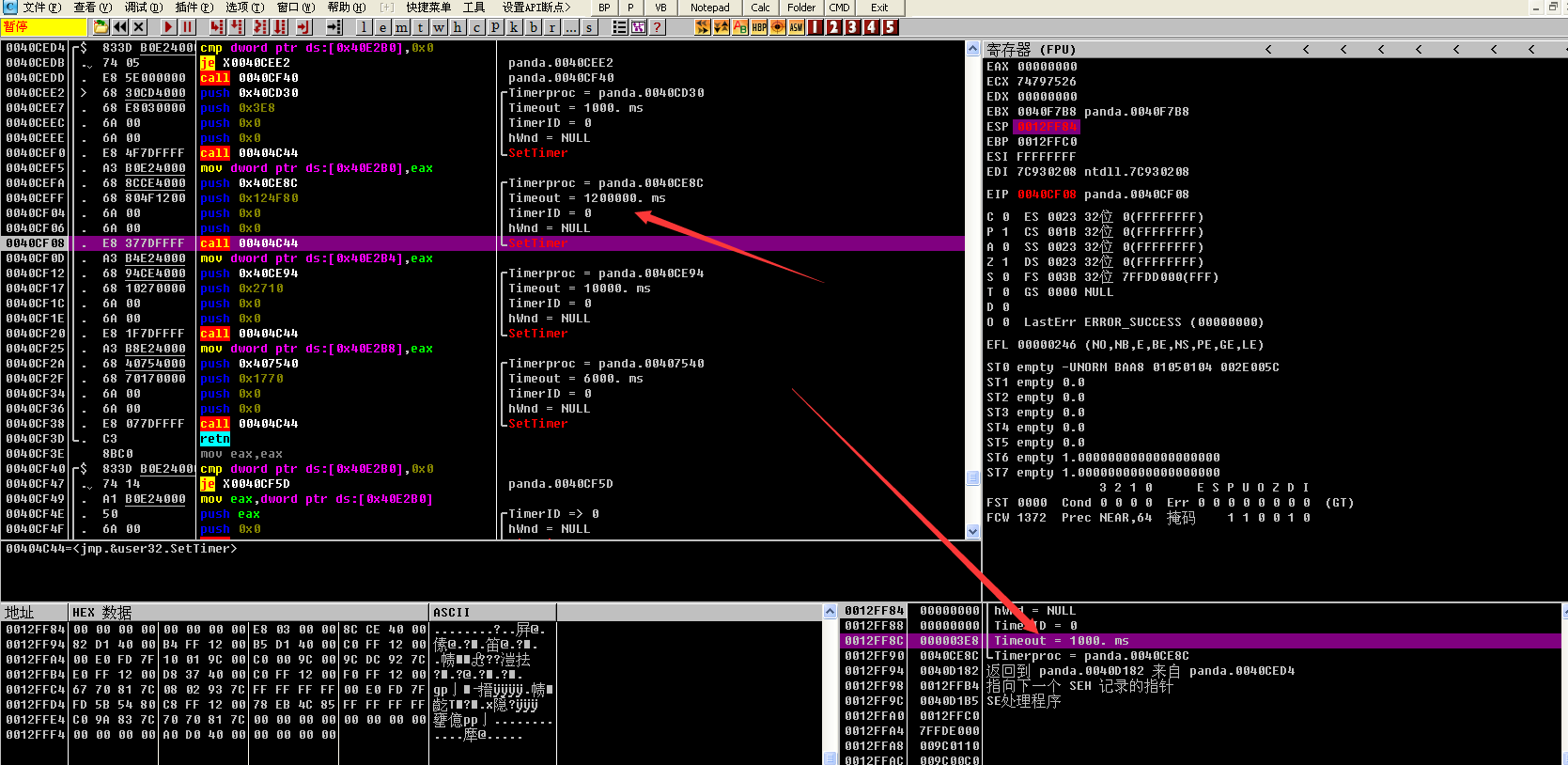Click the Folder button in the top bar
1568x765 pixels.
[x=801, y=8]
